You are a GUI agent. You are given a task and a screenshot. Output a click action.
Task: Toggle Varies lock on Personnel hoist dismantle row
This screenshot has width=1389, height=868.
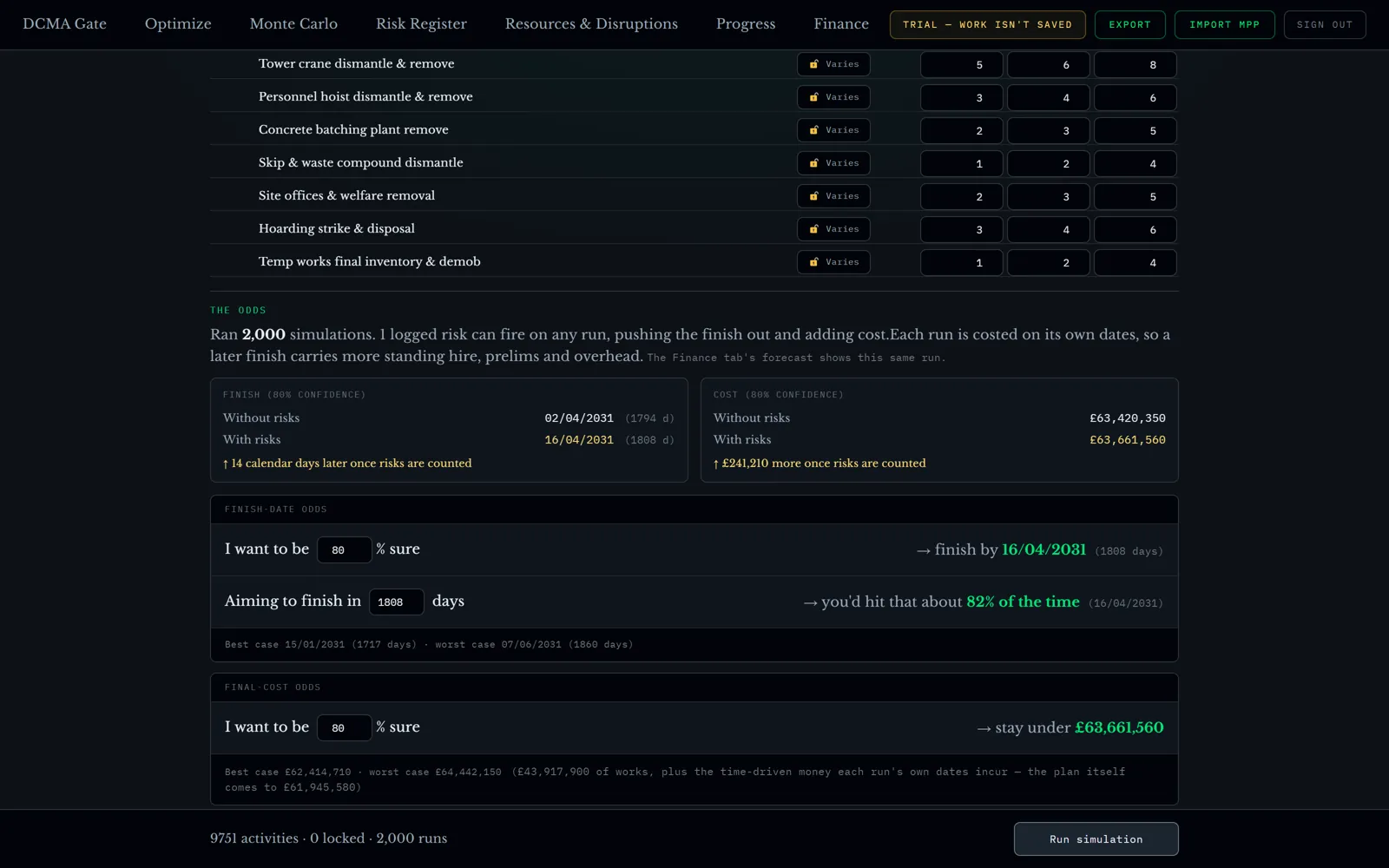[x=833, y=97]
